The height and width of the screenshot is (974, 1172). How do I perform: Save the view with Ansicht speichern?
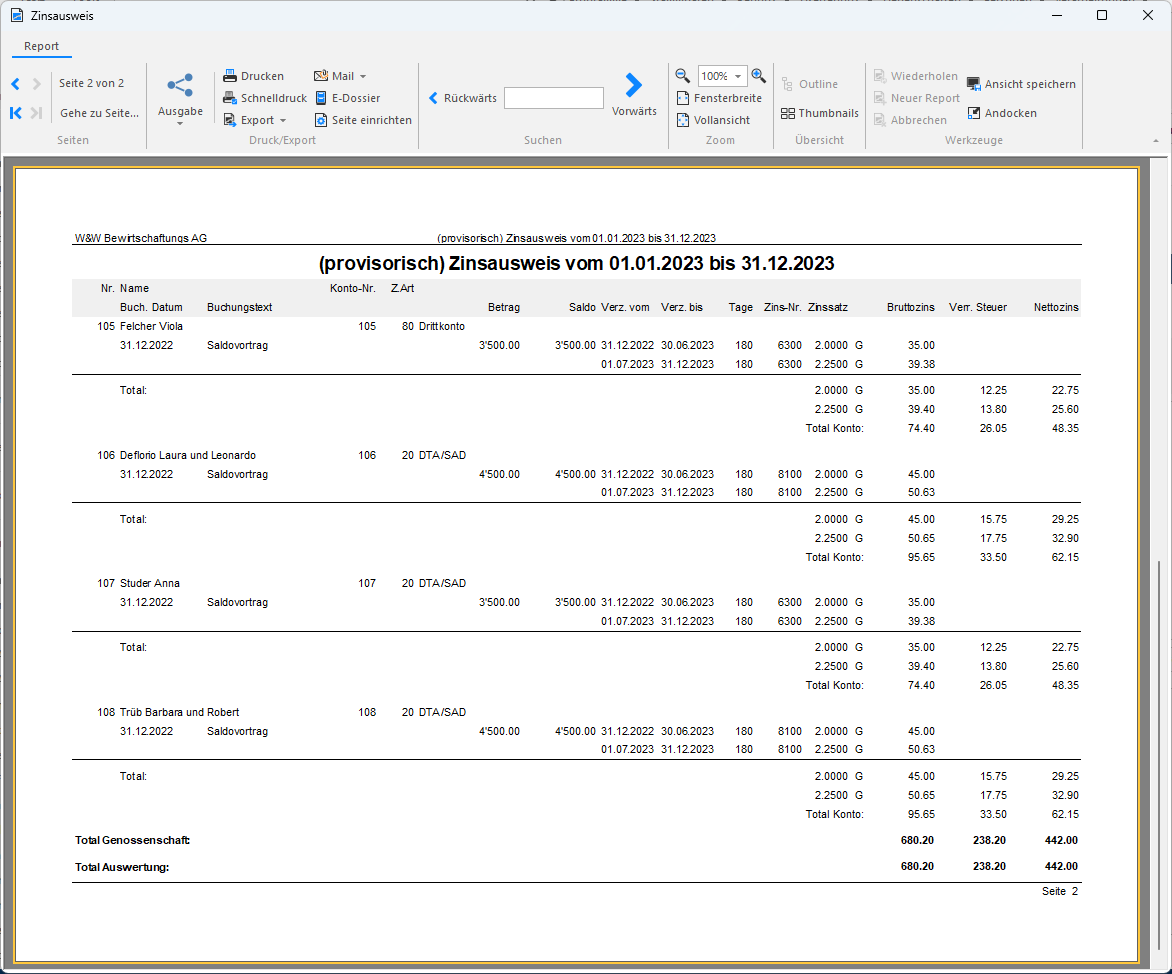[1021, 84]
